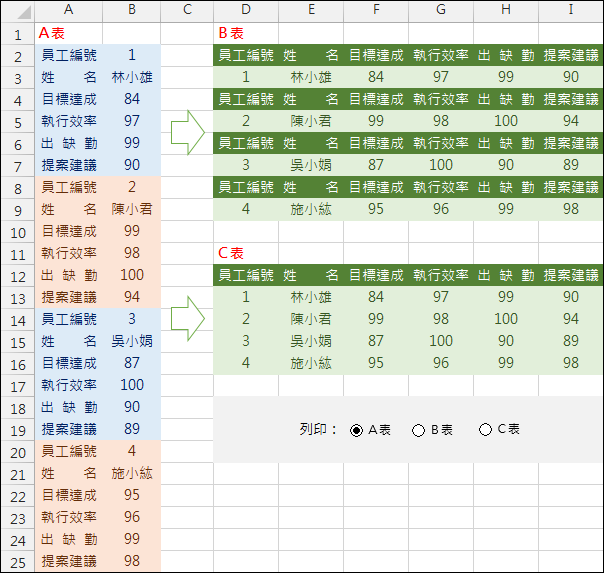The height and width of the screenshot is (573, 604).
Task: Click 執行效率 label in row 11
Action: click(x=69, y=253)
